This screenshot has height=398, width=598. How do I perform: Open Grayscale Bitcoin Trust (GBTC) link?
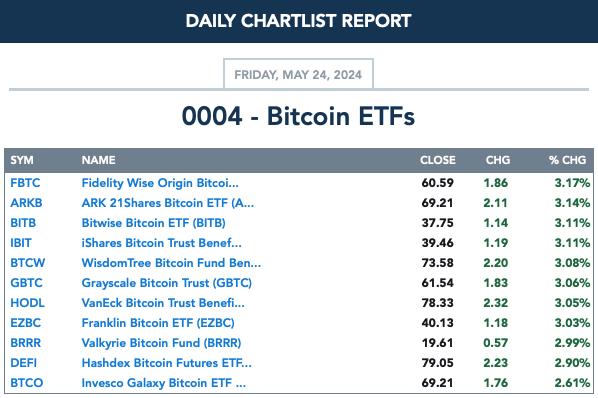click(167, 283)
